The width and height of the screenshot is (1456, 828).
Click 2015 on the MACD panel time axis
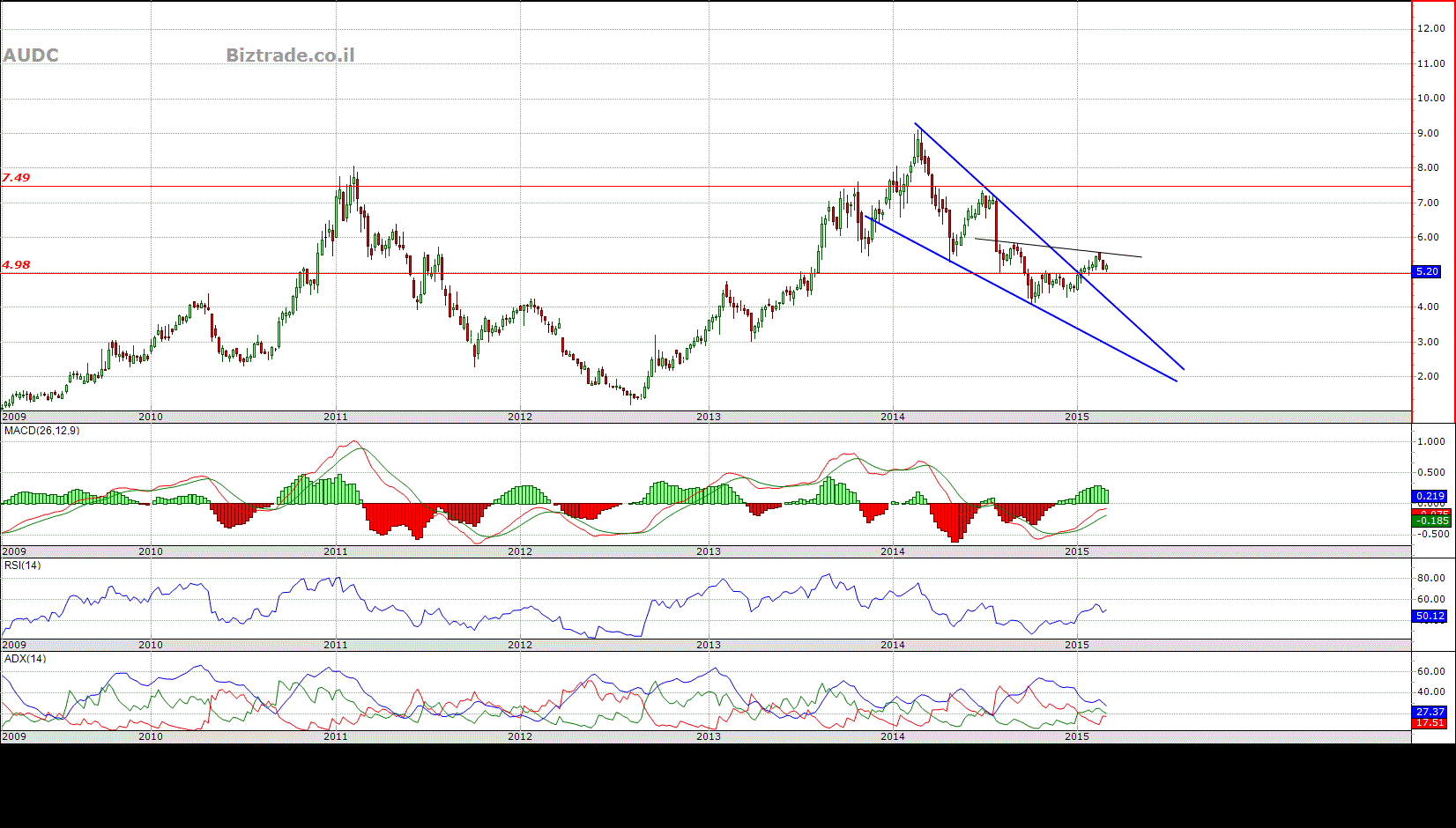click(x=1077, y=551)
